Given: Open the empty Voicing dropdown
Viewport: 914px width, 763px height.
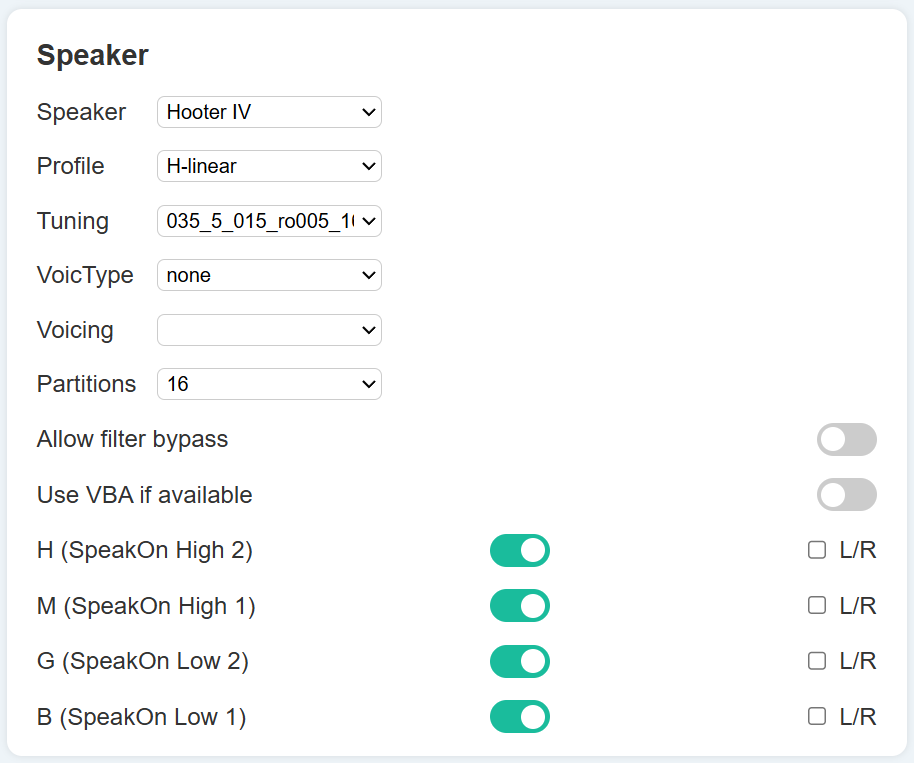Looking at the screenshot, I should (x=268, y=330).
